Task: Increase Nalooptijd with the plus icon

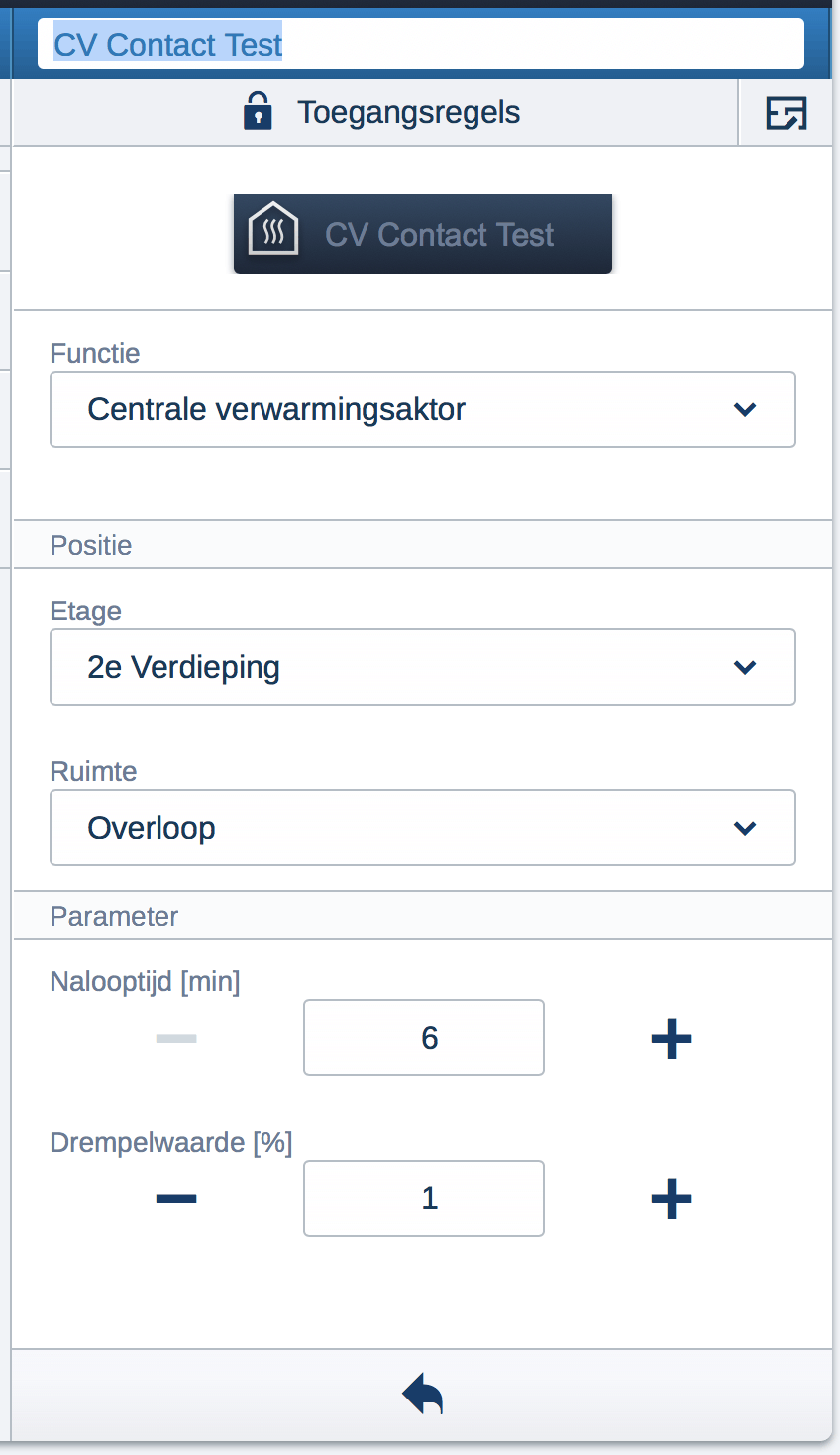Action: point(671,1038)
